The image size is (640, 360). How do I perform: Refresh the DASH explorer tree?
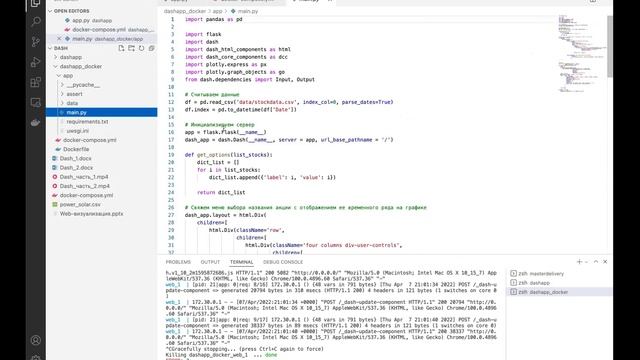[x=141, y=48]
